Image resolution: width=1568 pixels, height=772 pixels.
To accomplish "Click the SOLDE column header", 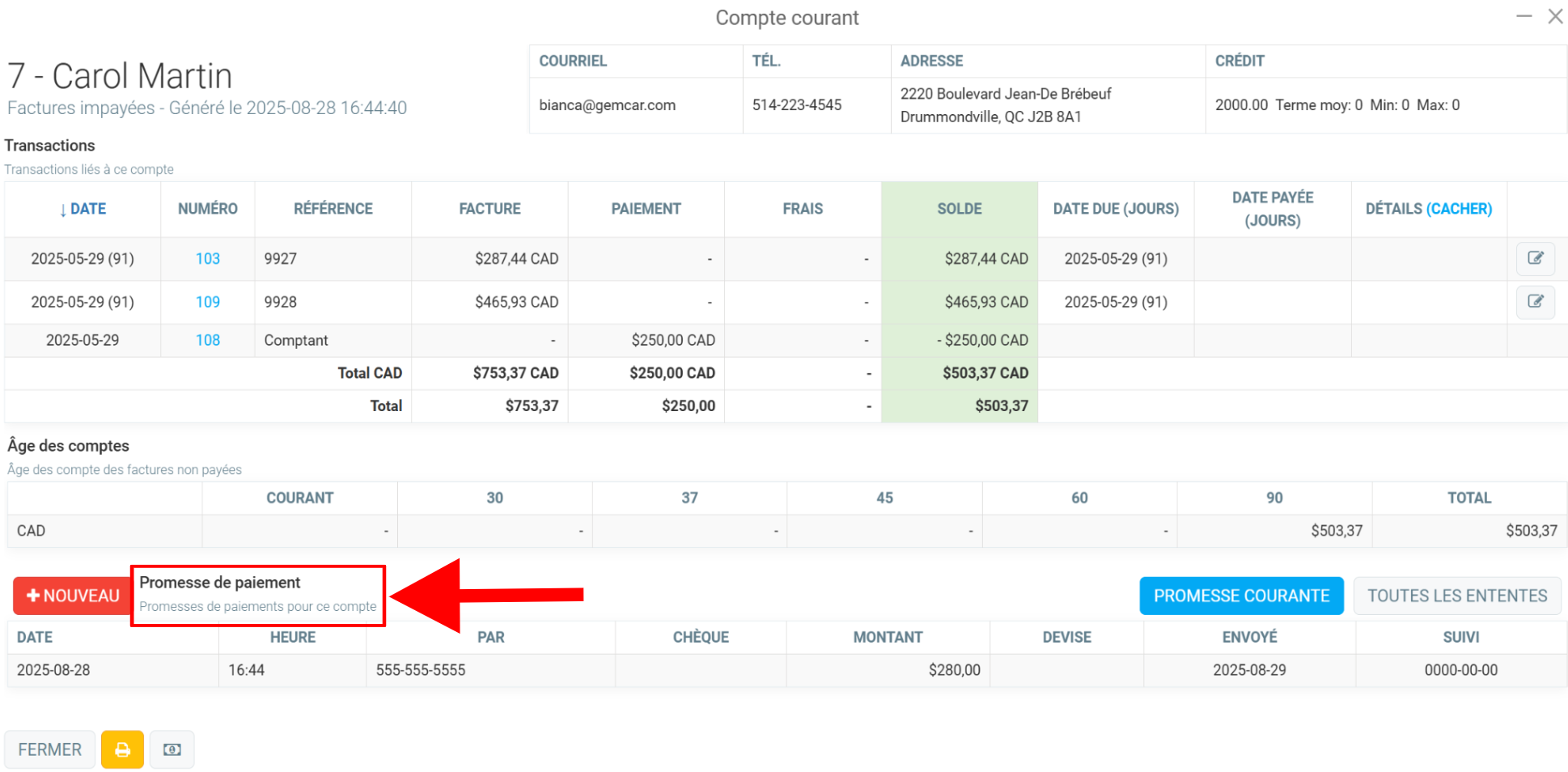I will 960,209.
